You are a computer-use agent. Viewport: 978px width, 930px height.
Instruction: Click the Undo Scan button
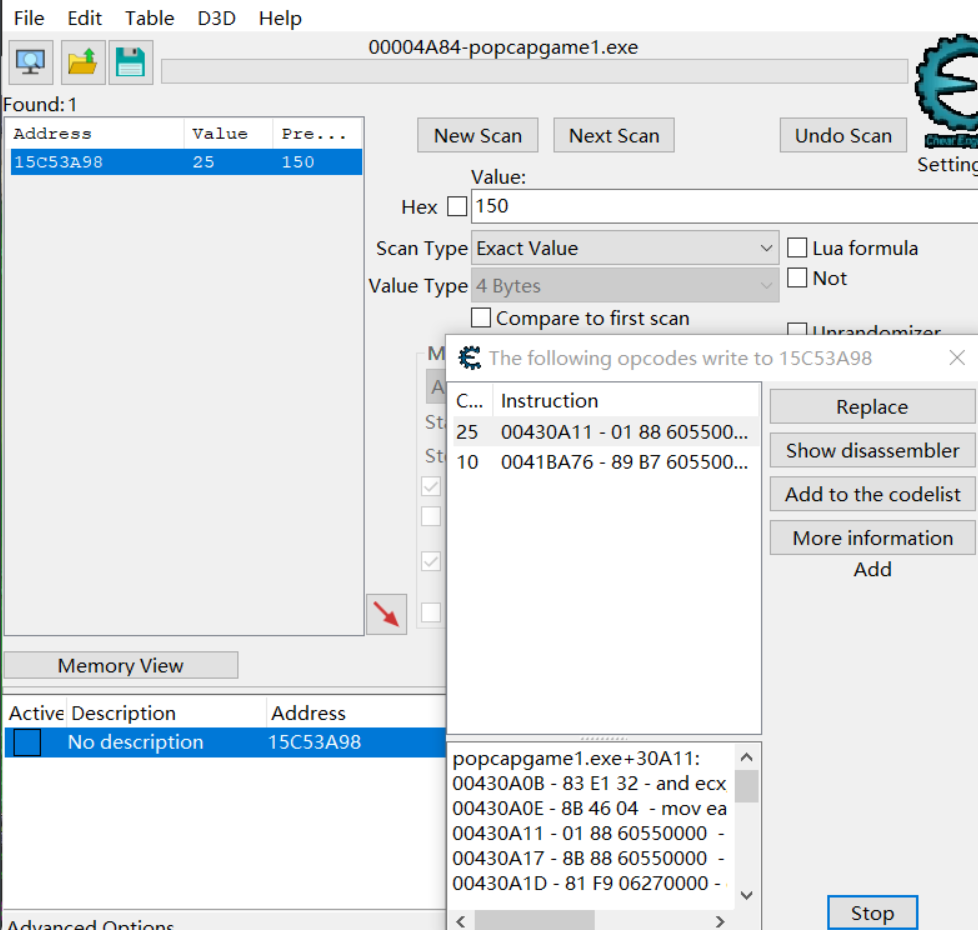click(x=843, y=135)
